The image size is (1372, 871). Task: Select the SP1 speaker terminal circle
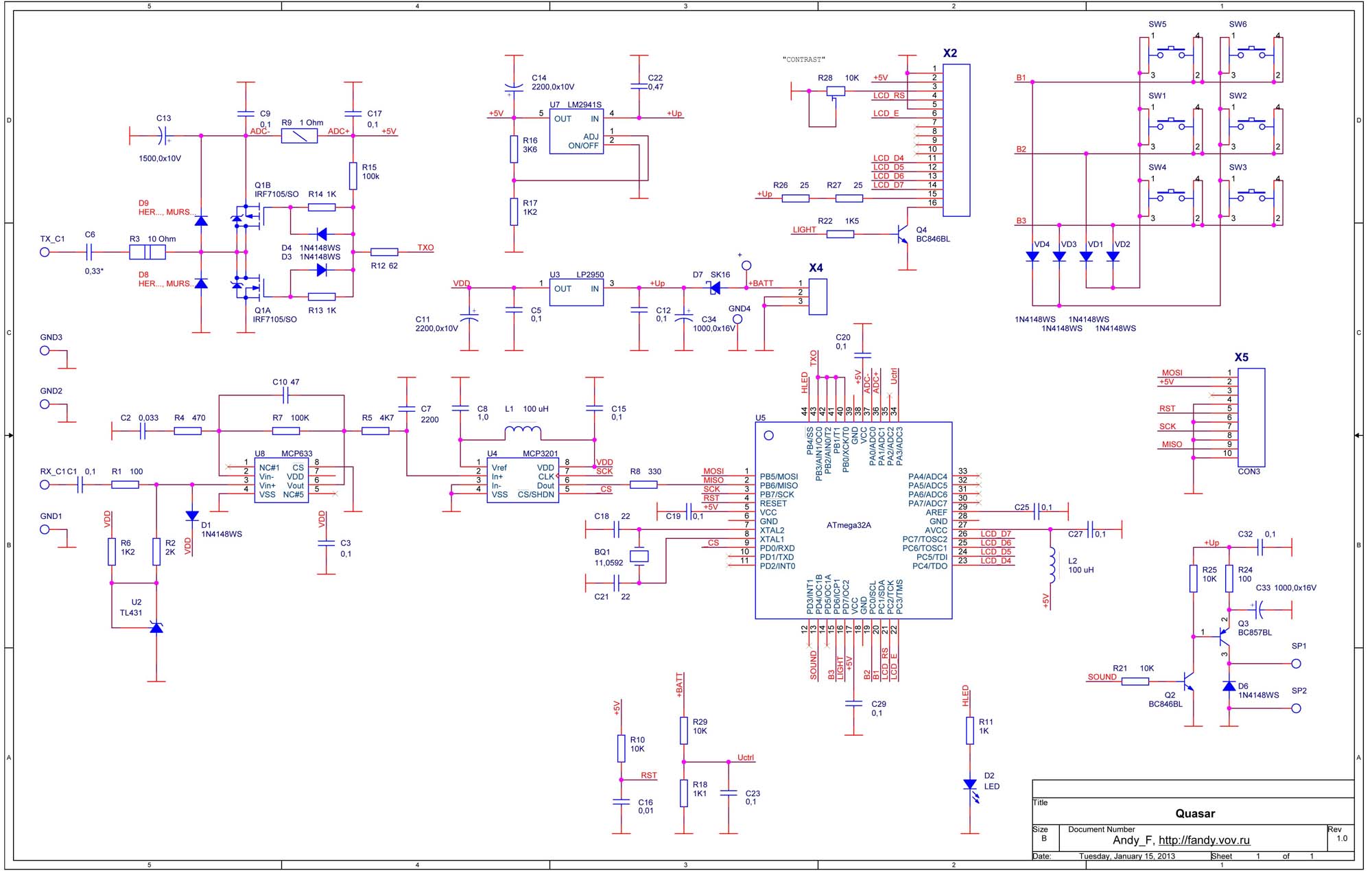click(x=1296, y=663)
